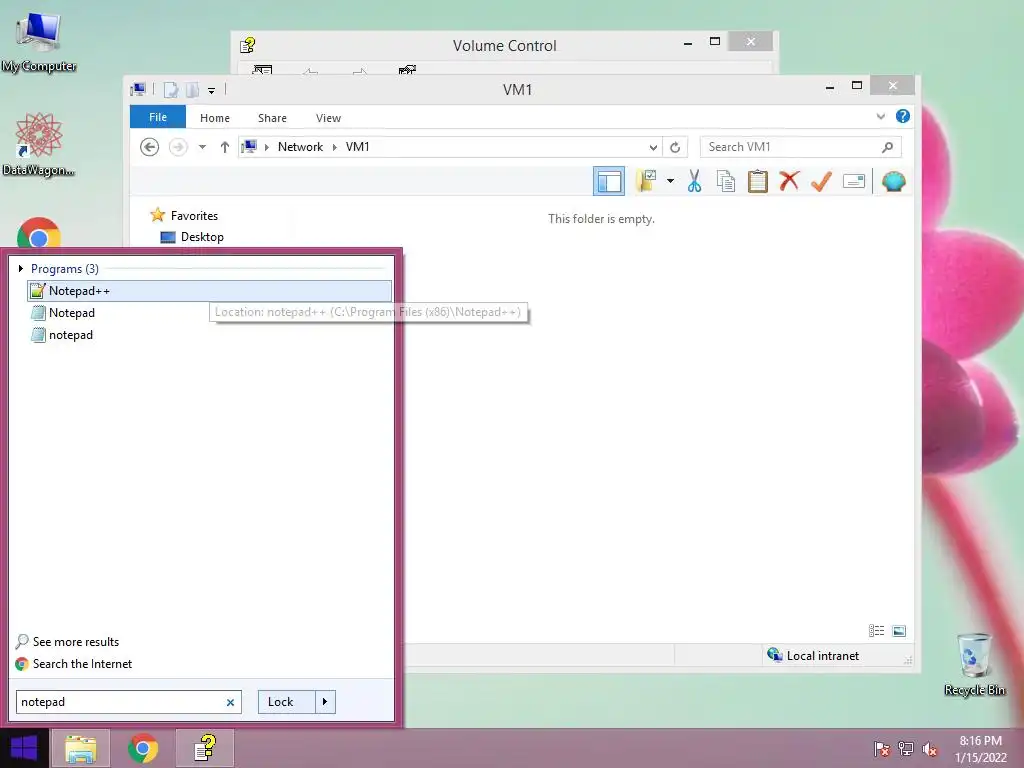The height and width of the screenshot is (768, 1024).
Task: Click the search magnifier in VM1
Action: tap(887, 147)
